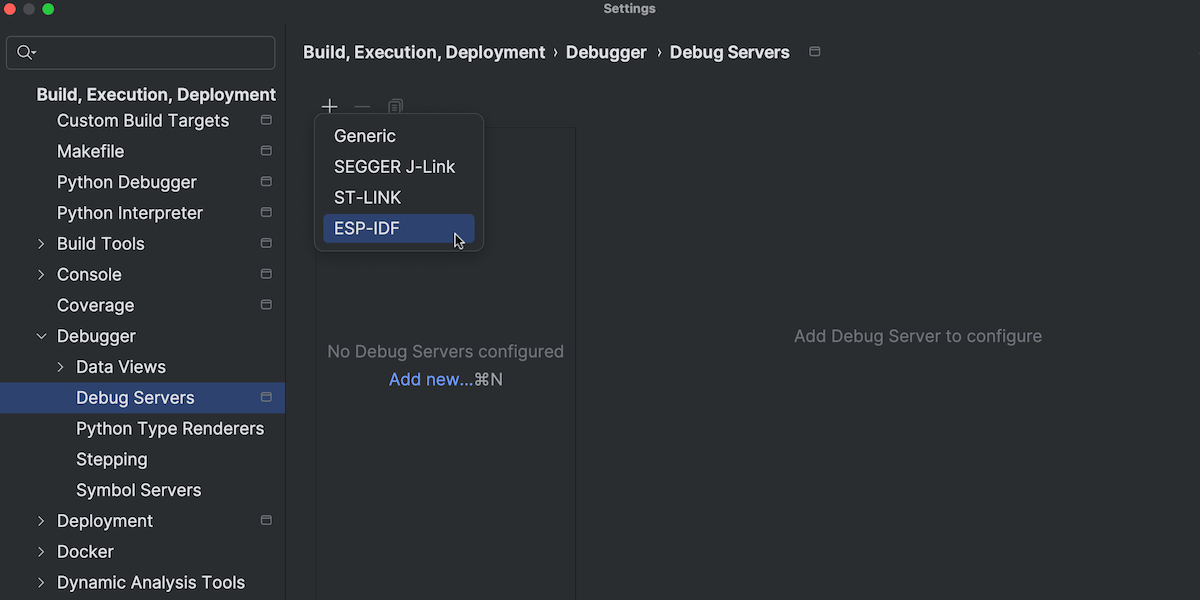This screenshot has width=1200, height=600.
Task: Choose ESP-IDF from the popup menu
Action: (367, 229)
